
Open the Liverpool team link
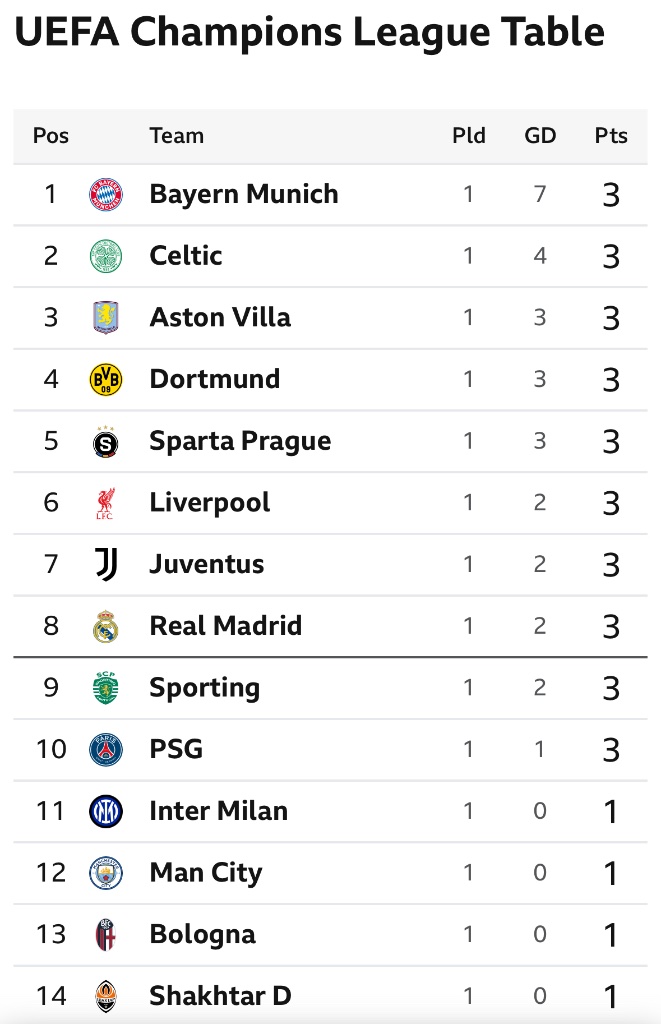coord(210,503)
